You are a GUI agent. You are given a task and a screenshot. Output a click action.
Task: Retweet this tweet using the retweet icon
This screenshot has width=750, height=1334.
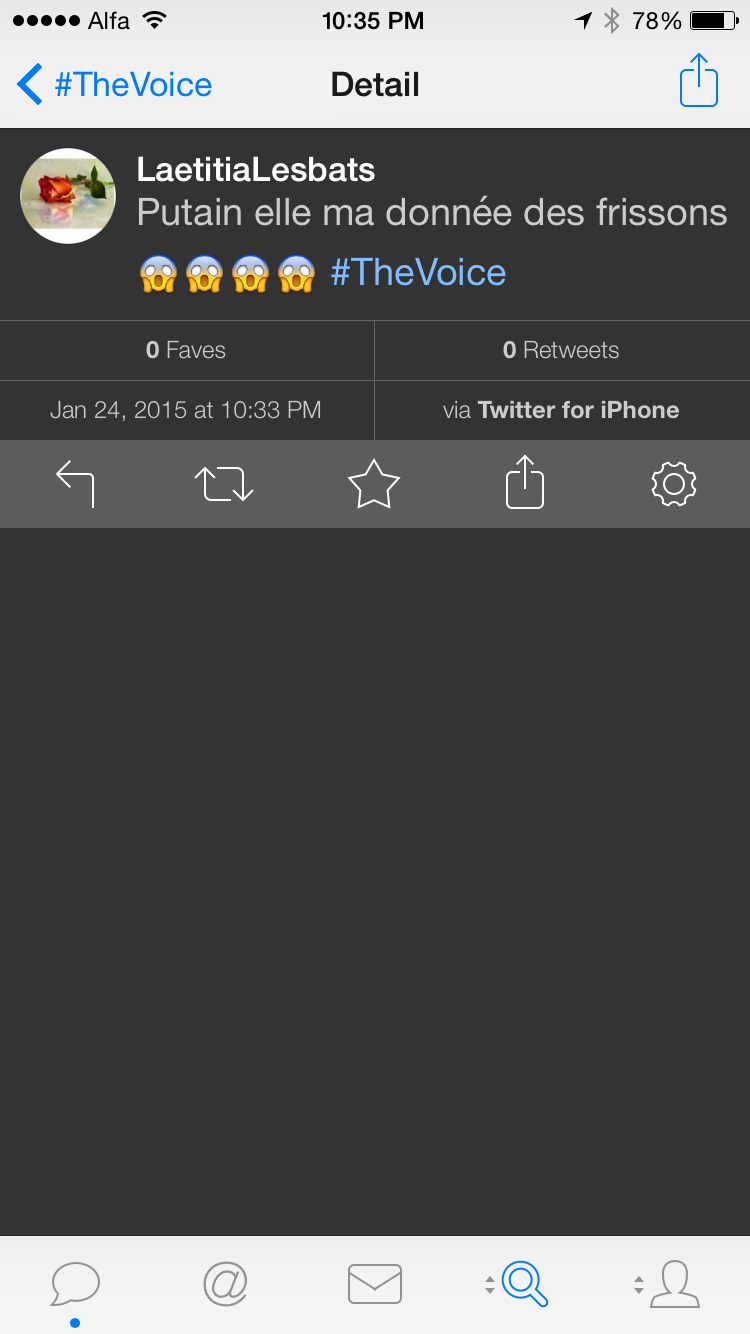coord(224,484)
